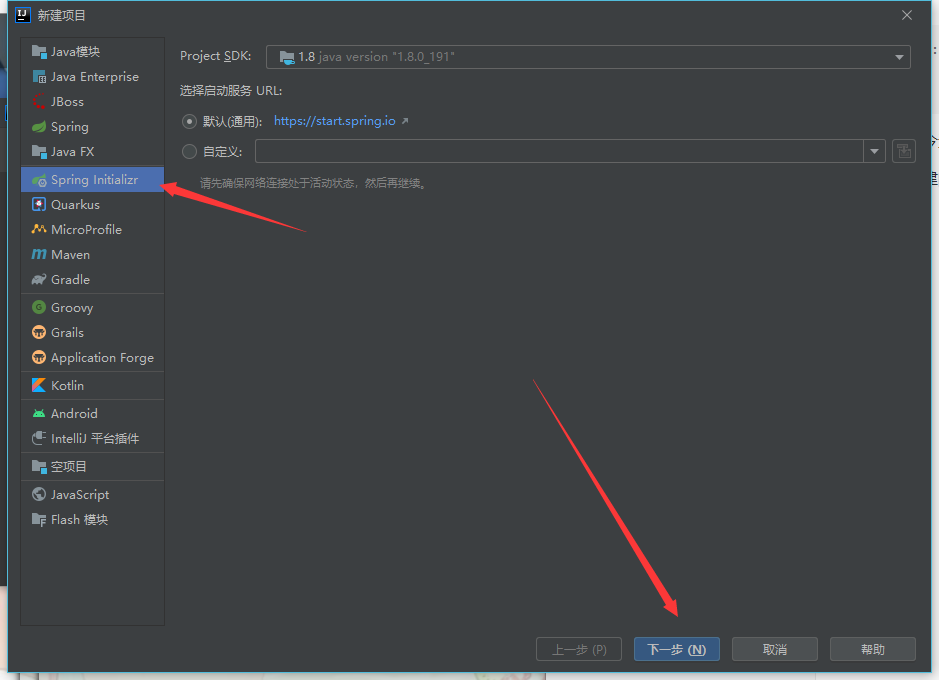Screen dimensions: 939x680
Task: Select the Flash 模块 list entry
Action: pos(92,520)
